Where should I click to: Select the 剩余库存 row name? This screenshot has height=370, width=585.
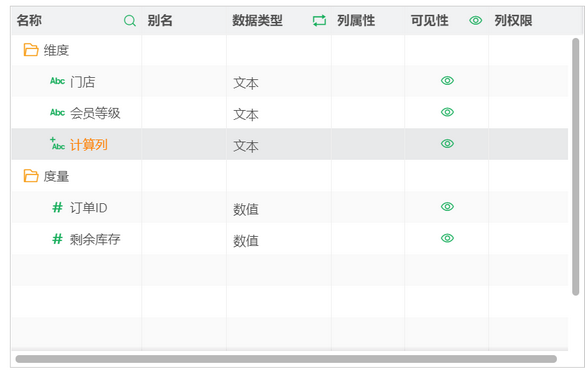(x=95, y=239)
